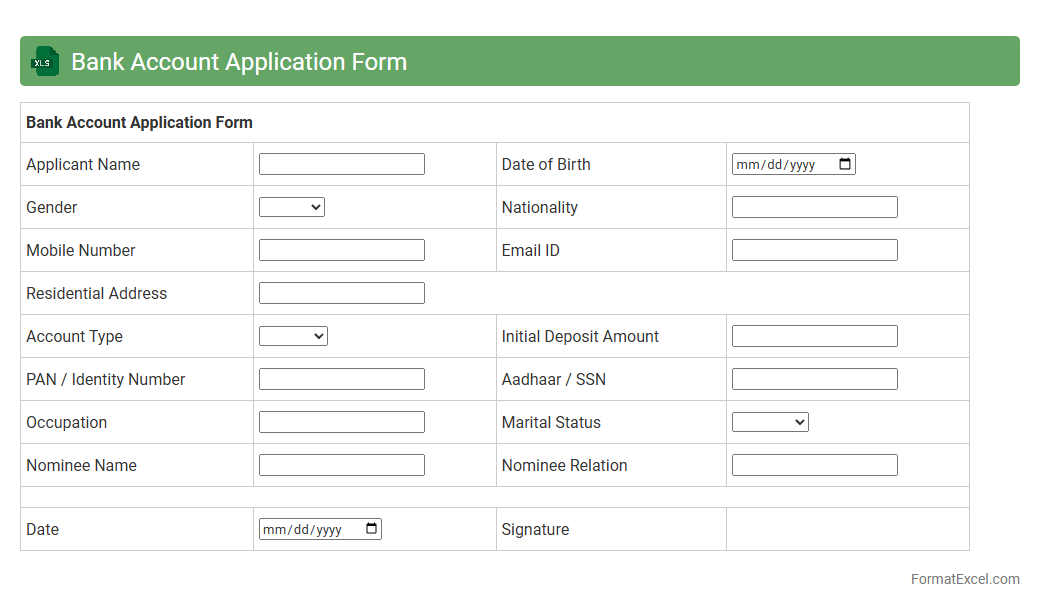The image size is (1040, 608).
Task: Open the Date of Birth calendar picker icon
Action: click(845, 164)
